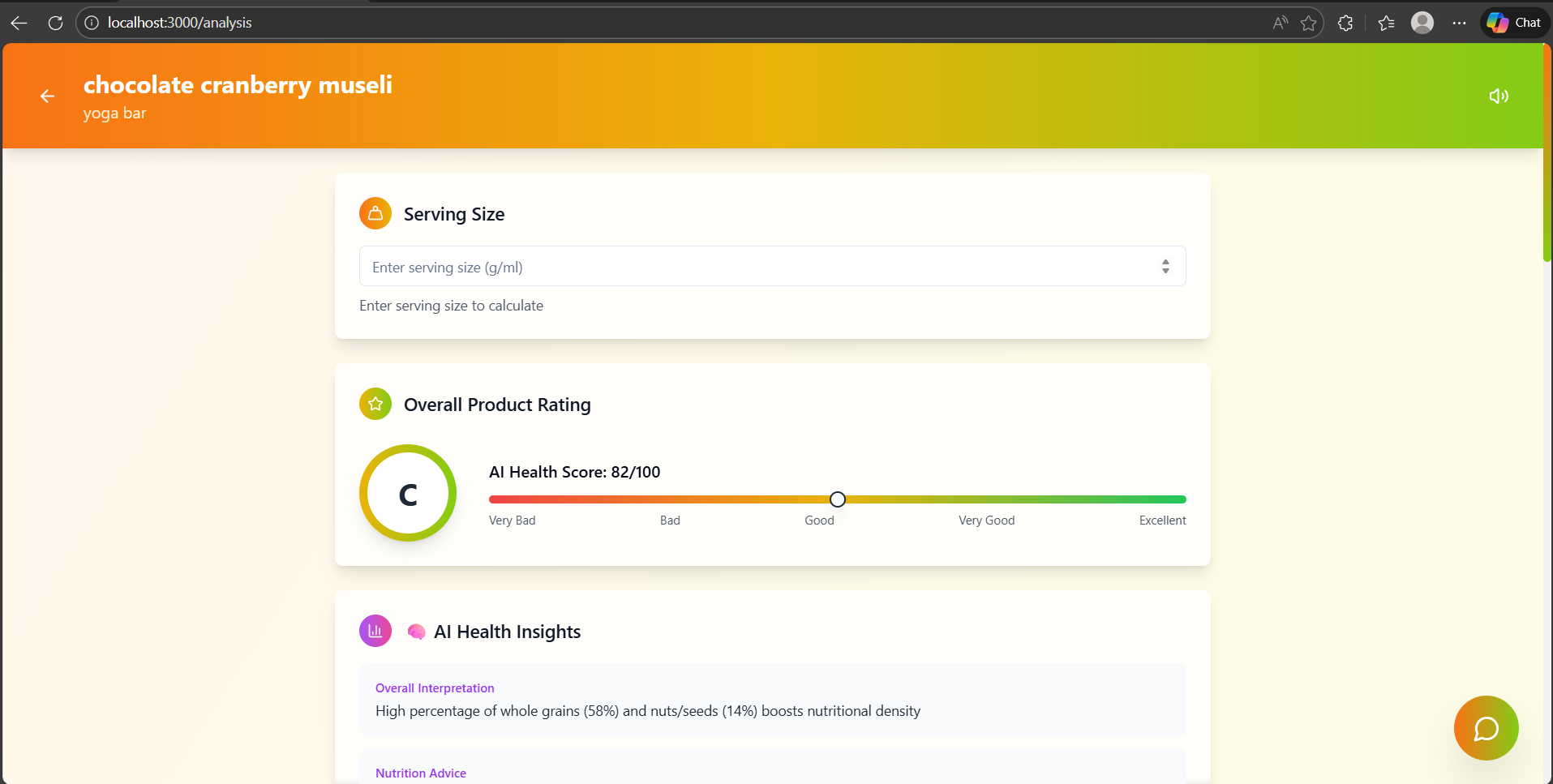The image size is (1553, 784).
Task: Open browser Extensions puzzle icon
Action: (x=1345, y=23)
